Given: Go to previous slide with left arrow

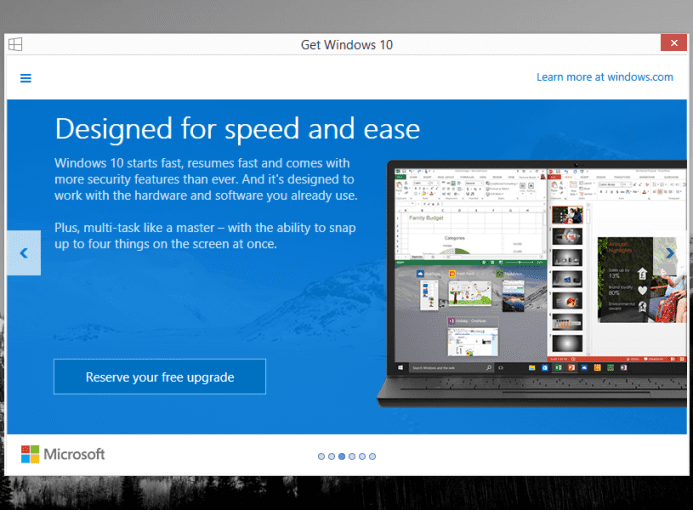Looking at the screenshot, I should point(24,253).
